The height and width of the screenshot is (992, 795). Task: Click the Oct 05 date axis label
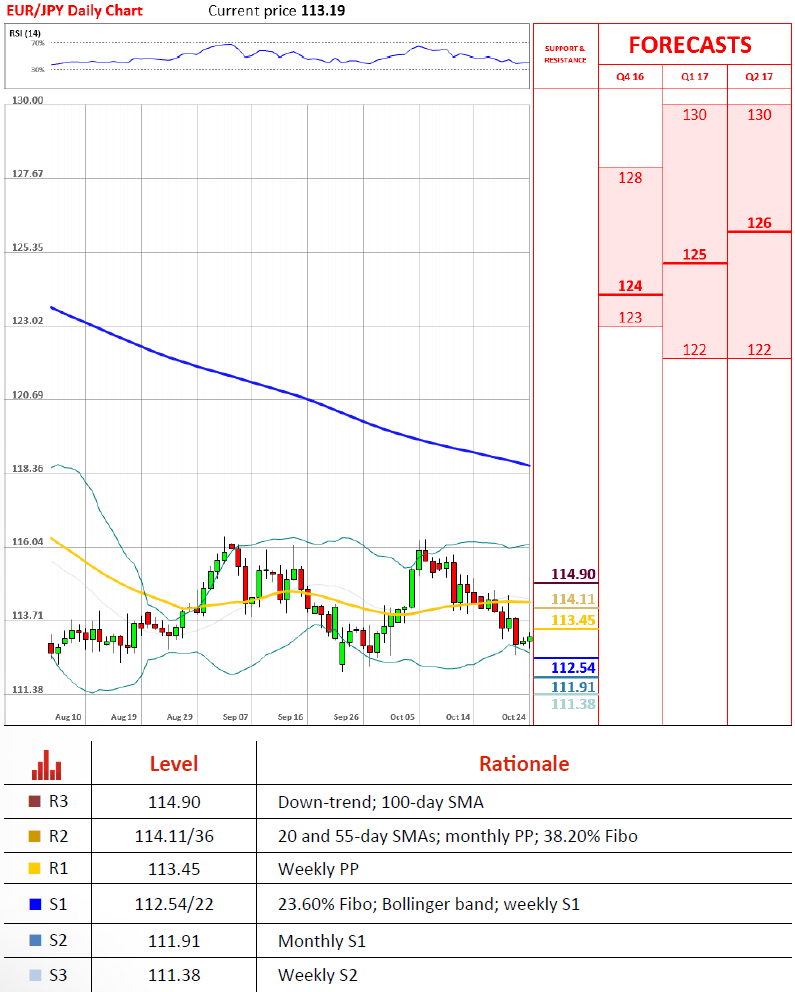tap(402, 717)
